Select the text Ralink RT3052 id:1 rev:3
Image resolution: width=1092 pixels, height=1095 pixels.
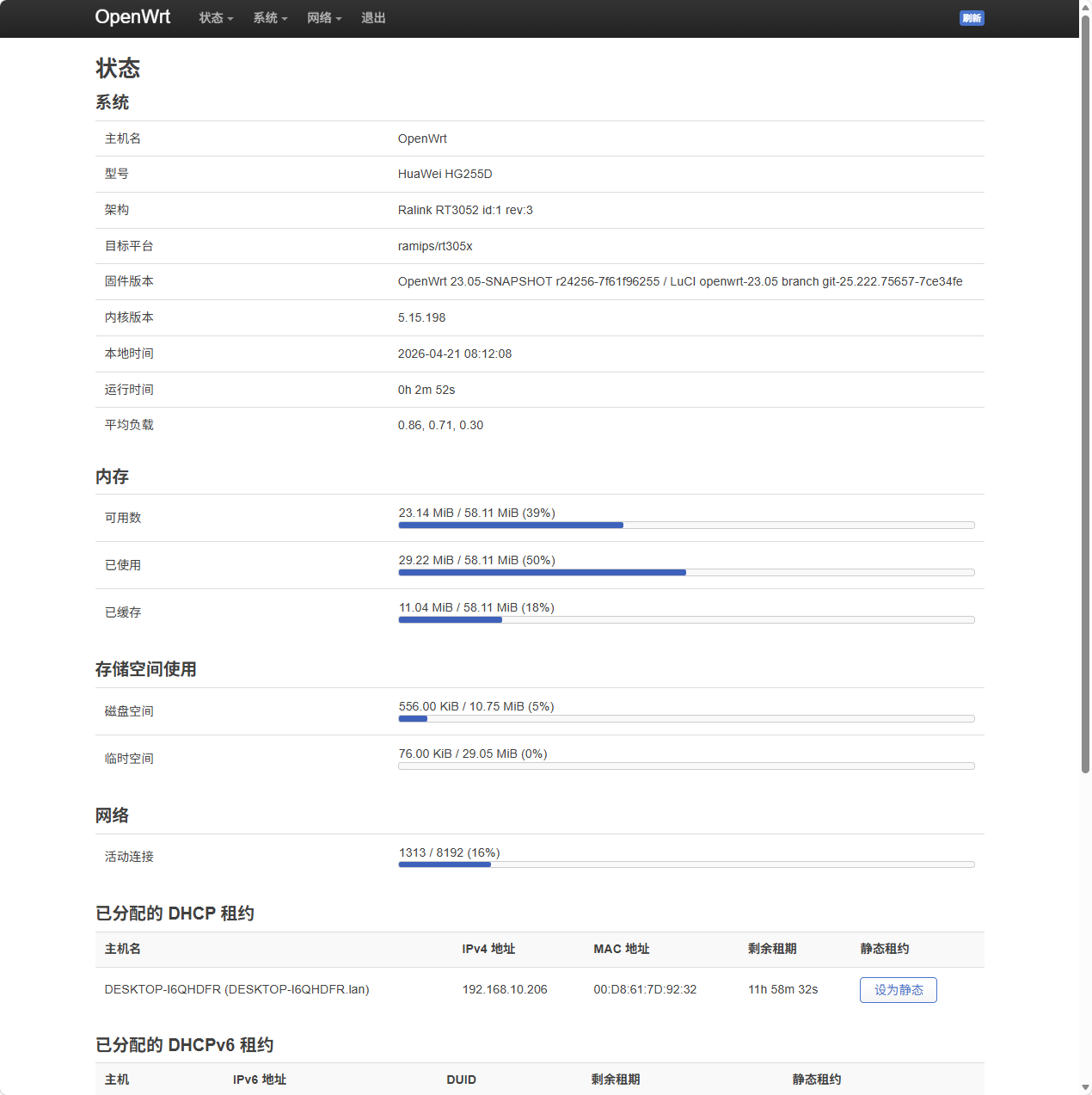[465, 210]
